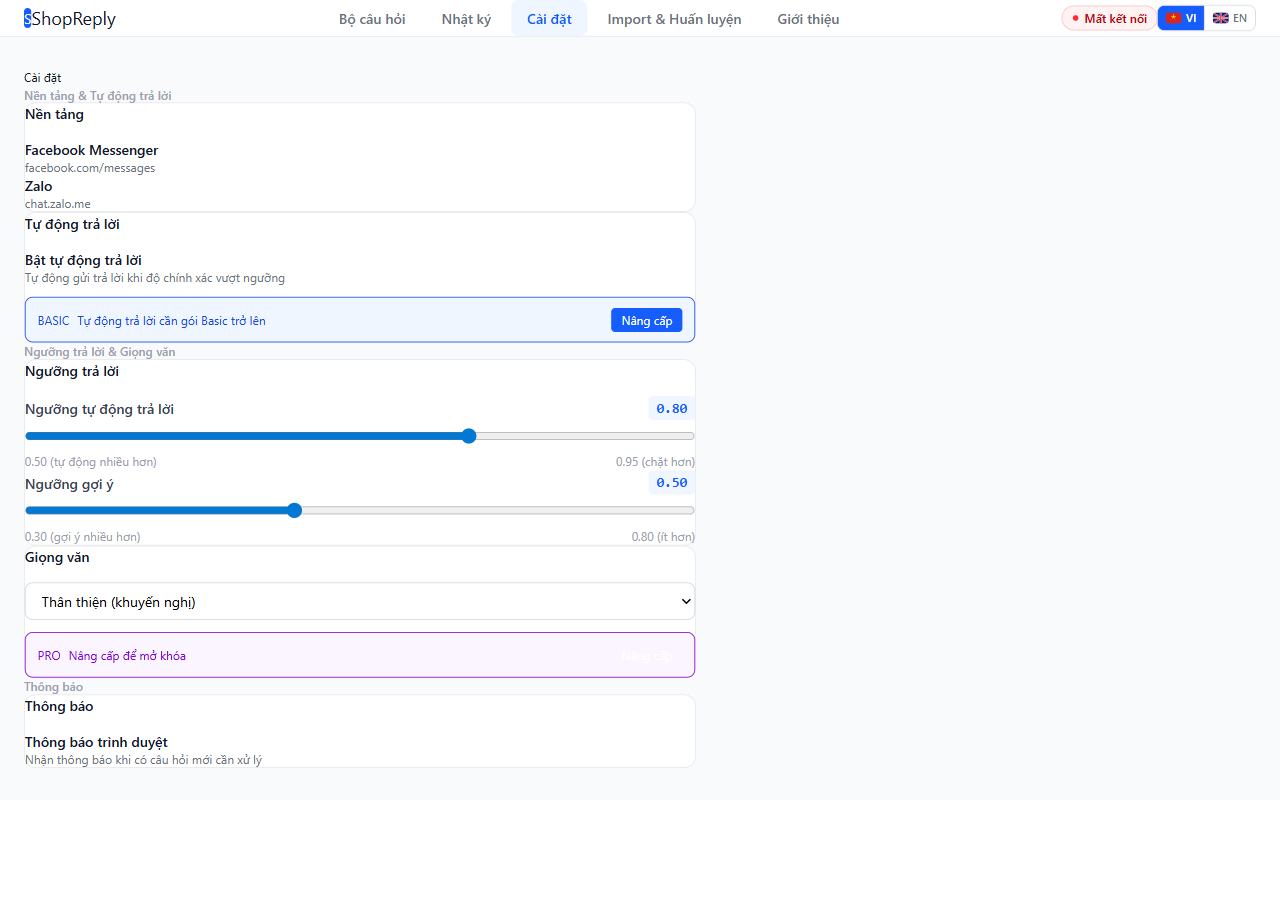Adjust the Ngưỡng tự động trả lời slider

pyautogui.click(x=468, y=436)
